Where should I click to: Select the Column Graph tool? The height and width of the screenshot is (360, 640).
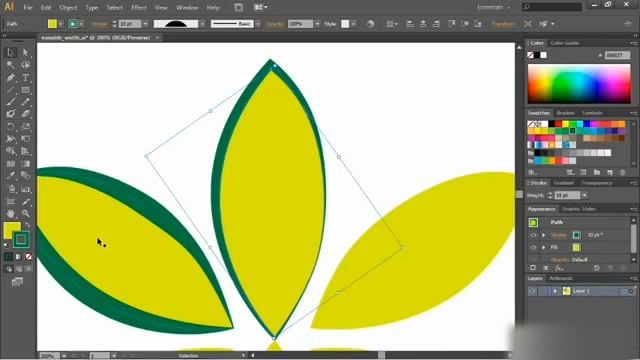(25, 189)
